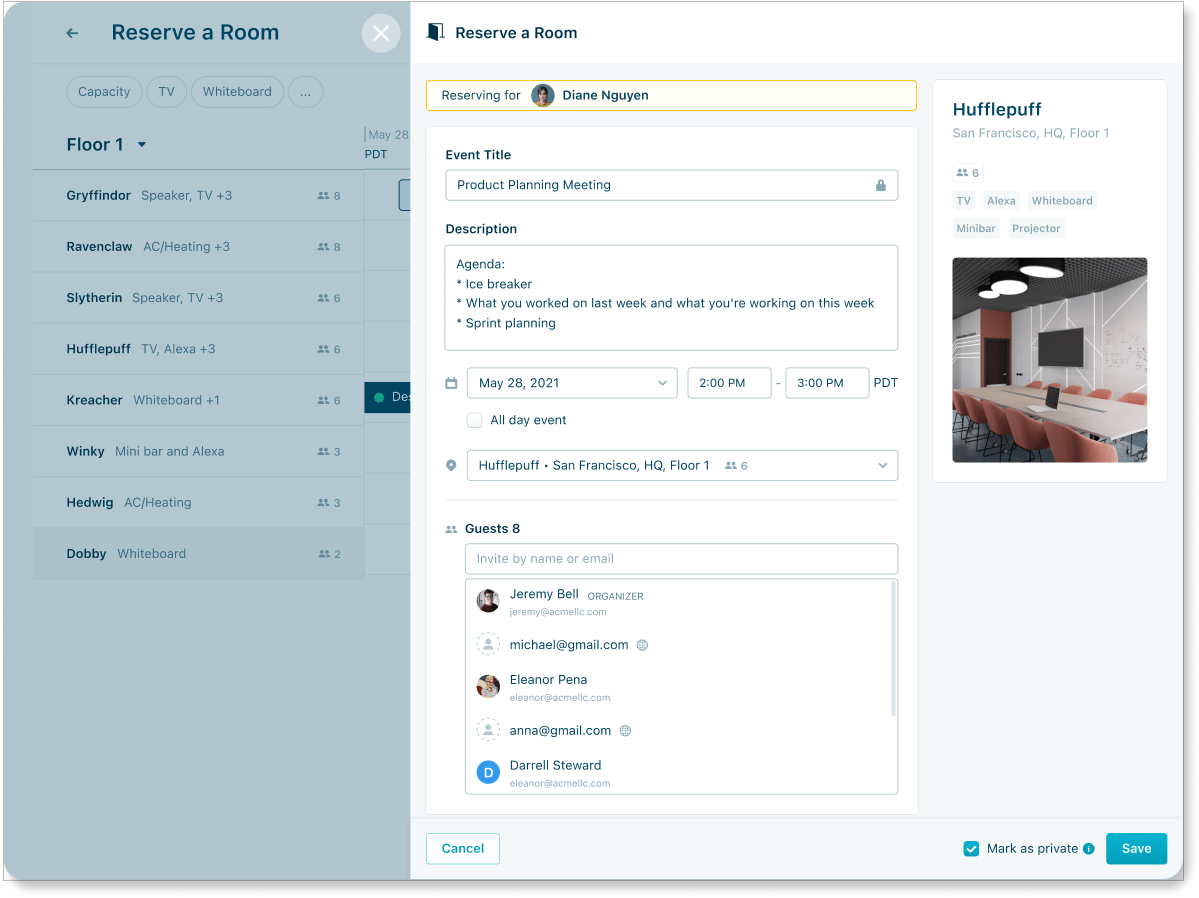Save the room reservation

pos(1136,848)
